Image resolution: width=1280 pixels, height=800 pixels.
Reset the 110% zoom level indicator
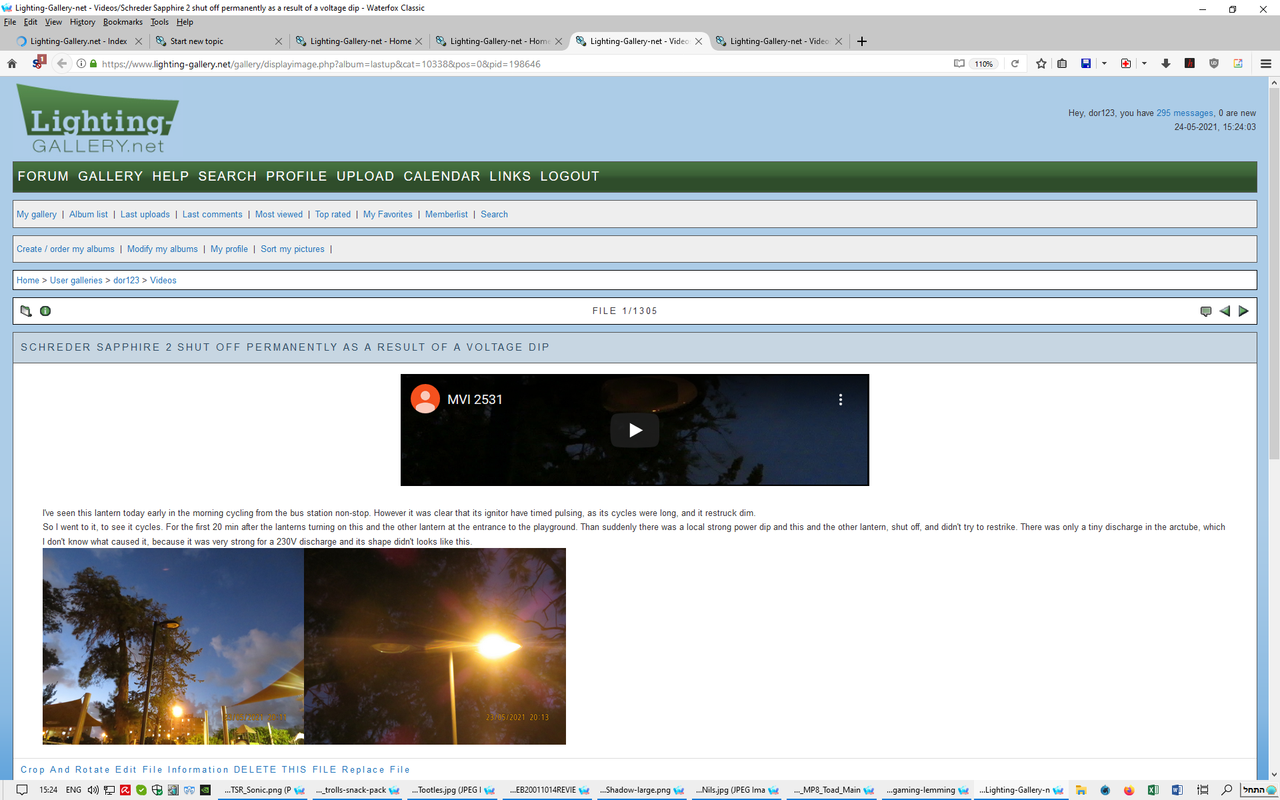(984, 63)
